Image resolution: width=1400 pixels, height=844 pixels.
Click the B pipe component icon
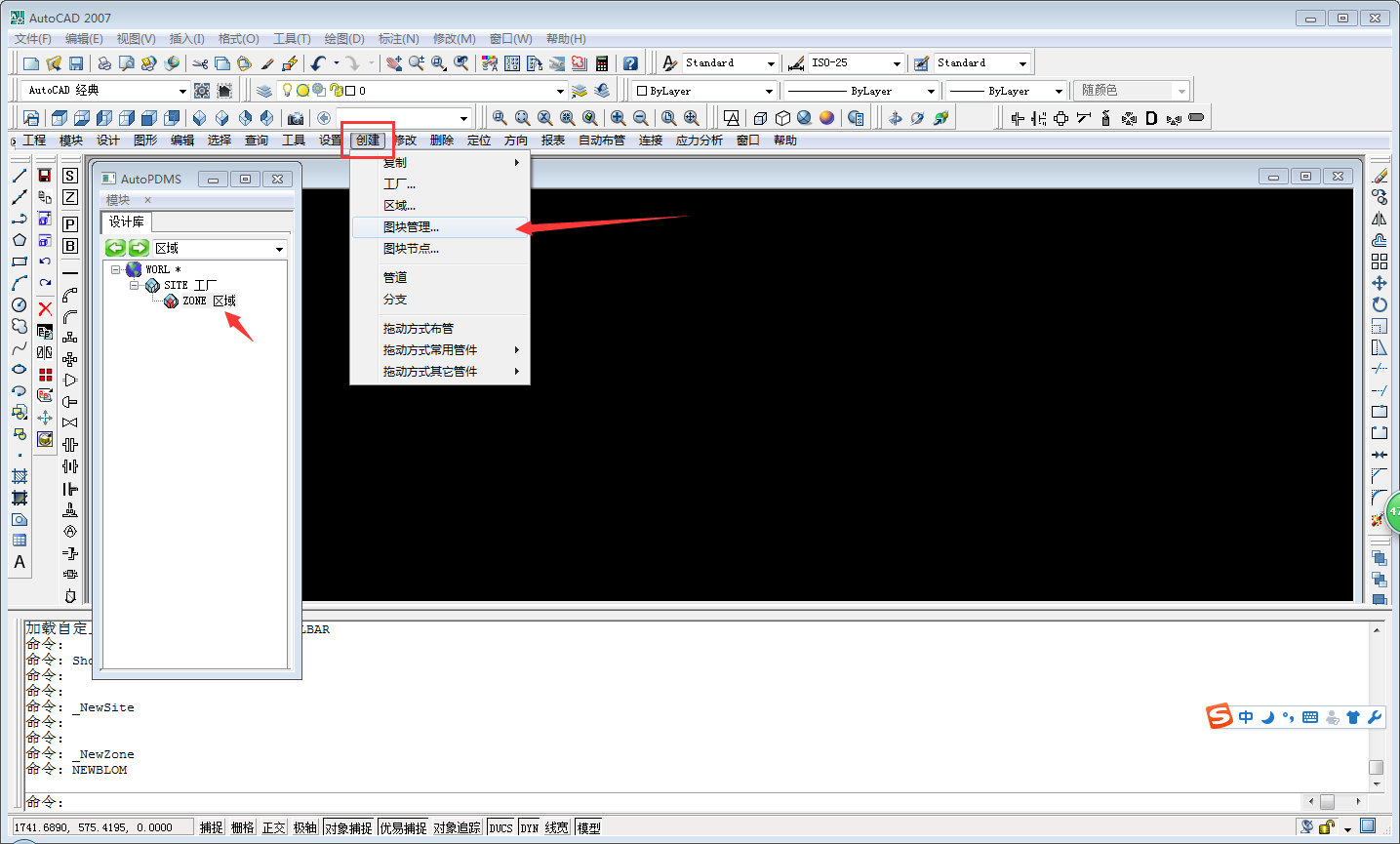tap(70, 246)
